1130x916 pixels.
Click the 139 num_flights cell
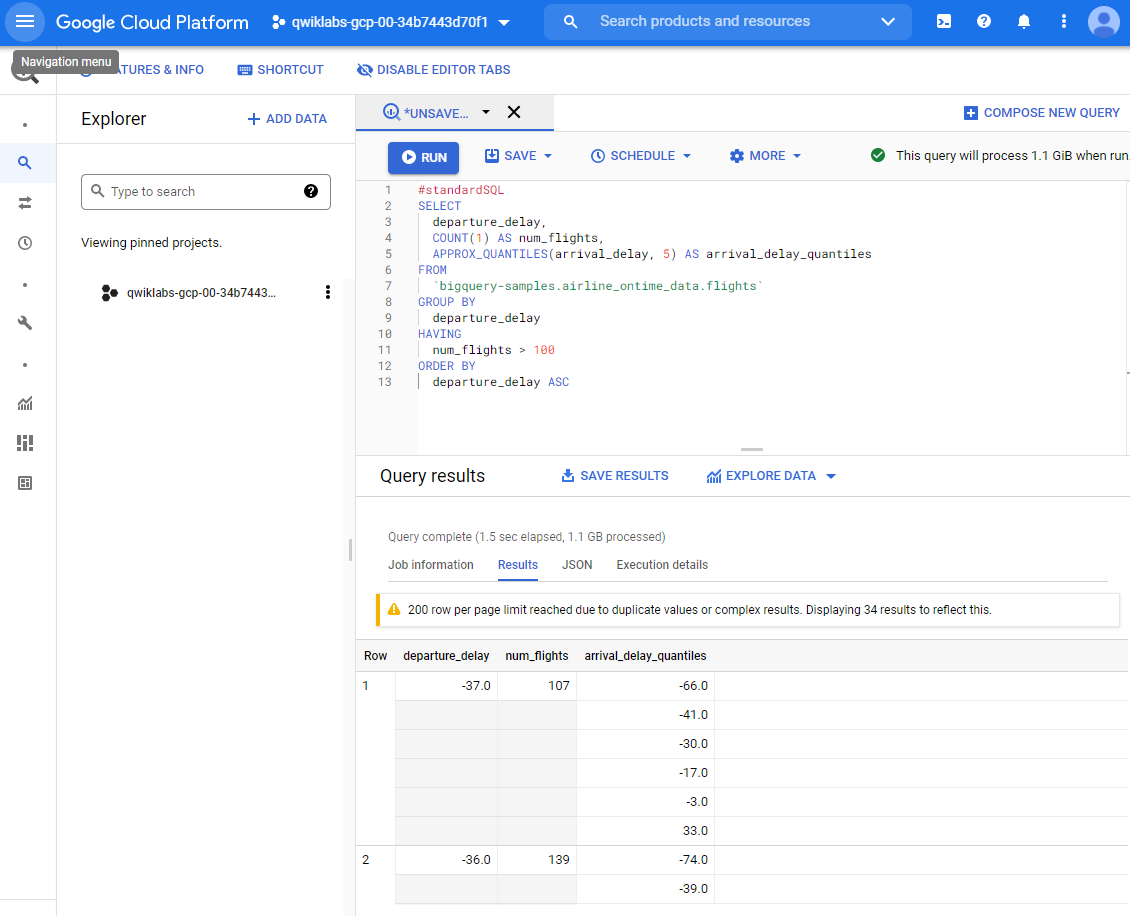[x=537, y=860]
